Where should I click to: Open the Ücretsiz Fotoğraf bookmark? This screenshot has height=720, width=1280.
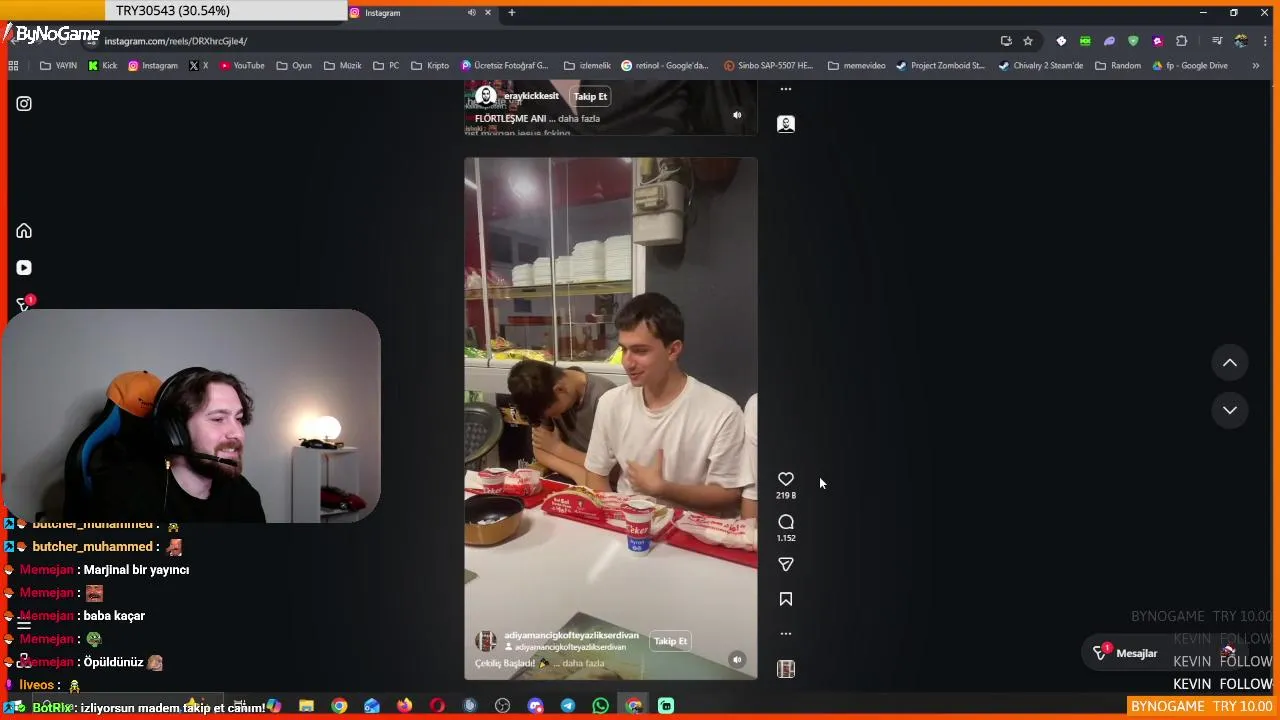point(505,66)
